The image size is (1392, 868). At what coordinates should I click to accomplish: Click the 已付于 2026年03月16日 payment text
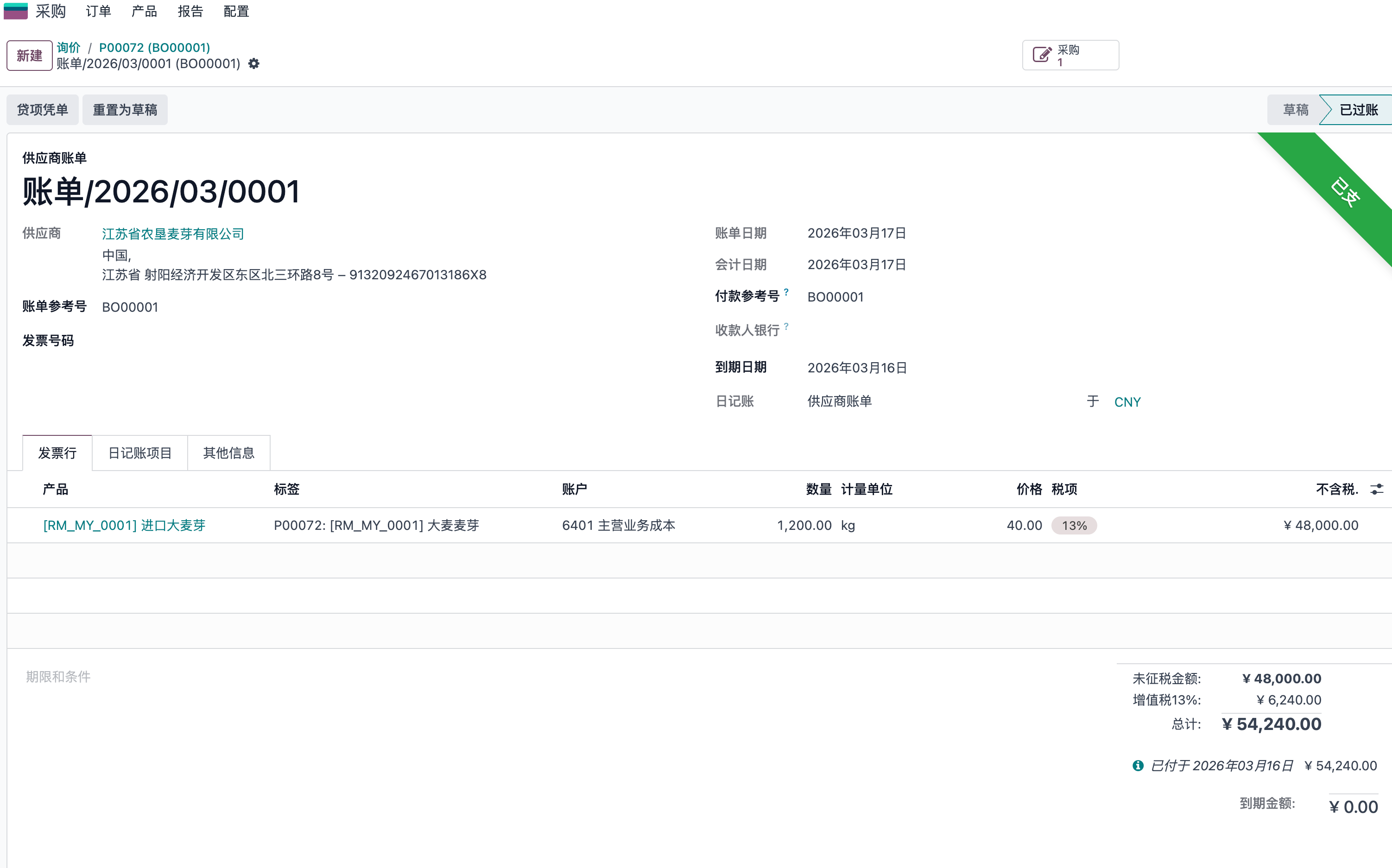click(x=1222, y=765)
